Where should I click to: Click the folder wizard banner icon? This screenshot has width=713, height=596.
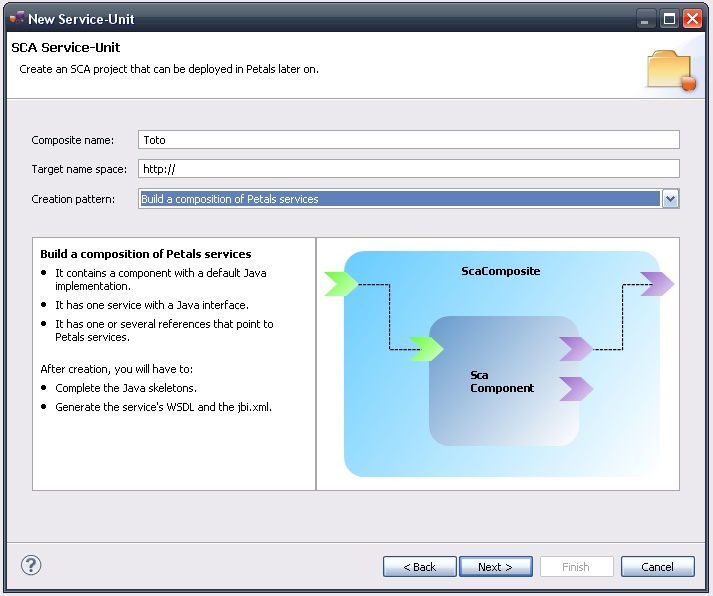(670, 70)
